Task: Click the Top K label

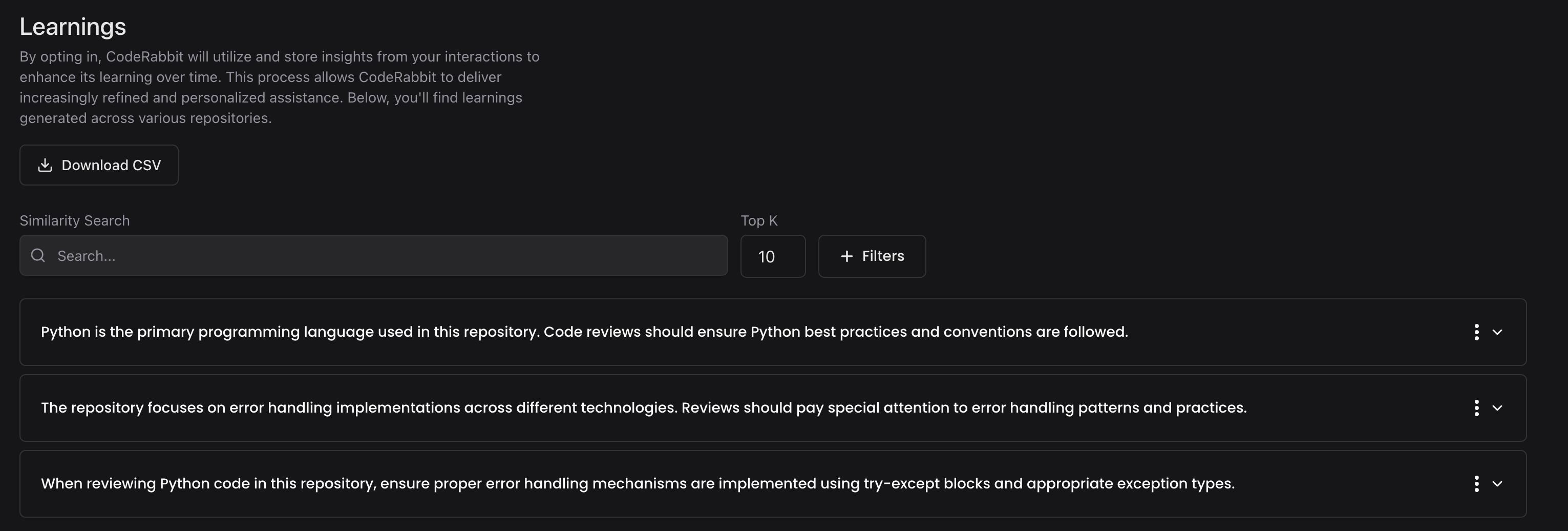Action: click(758, 220)
